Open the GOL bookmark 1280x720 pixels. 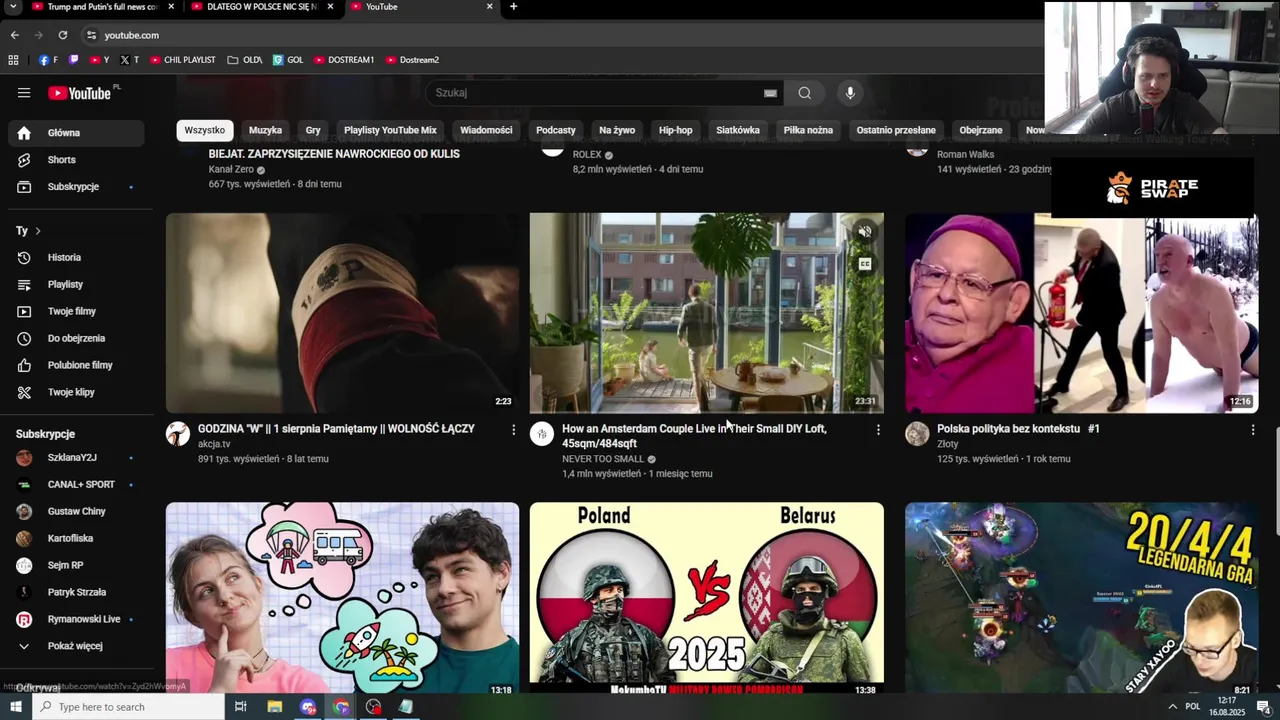[x=288, y=60]
